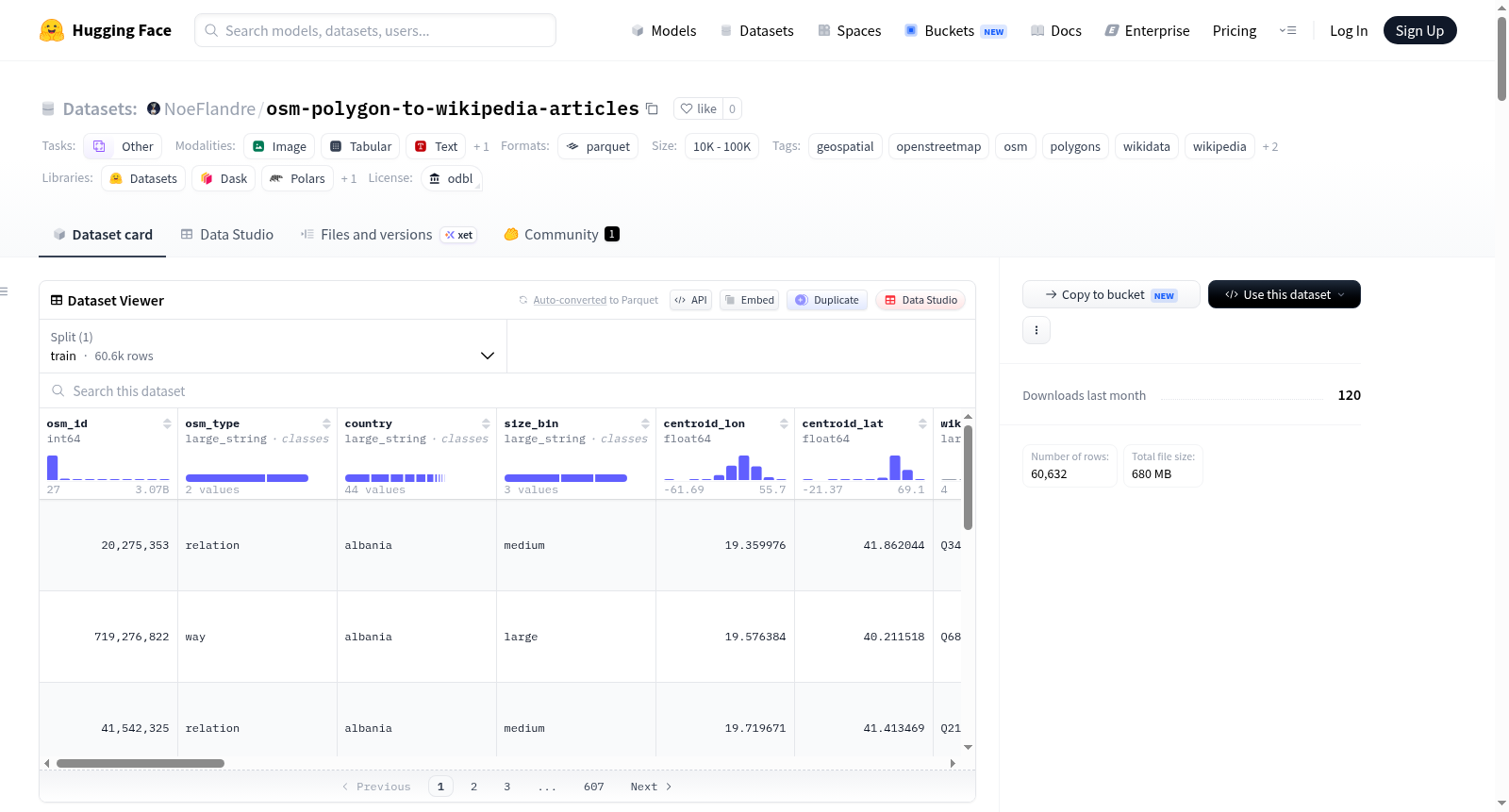
Task: Open the left sidebar menu icon
Action: point(5,291)
